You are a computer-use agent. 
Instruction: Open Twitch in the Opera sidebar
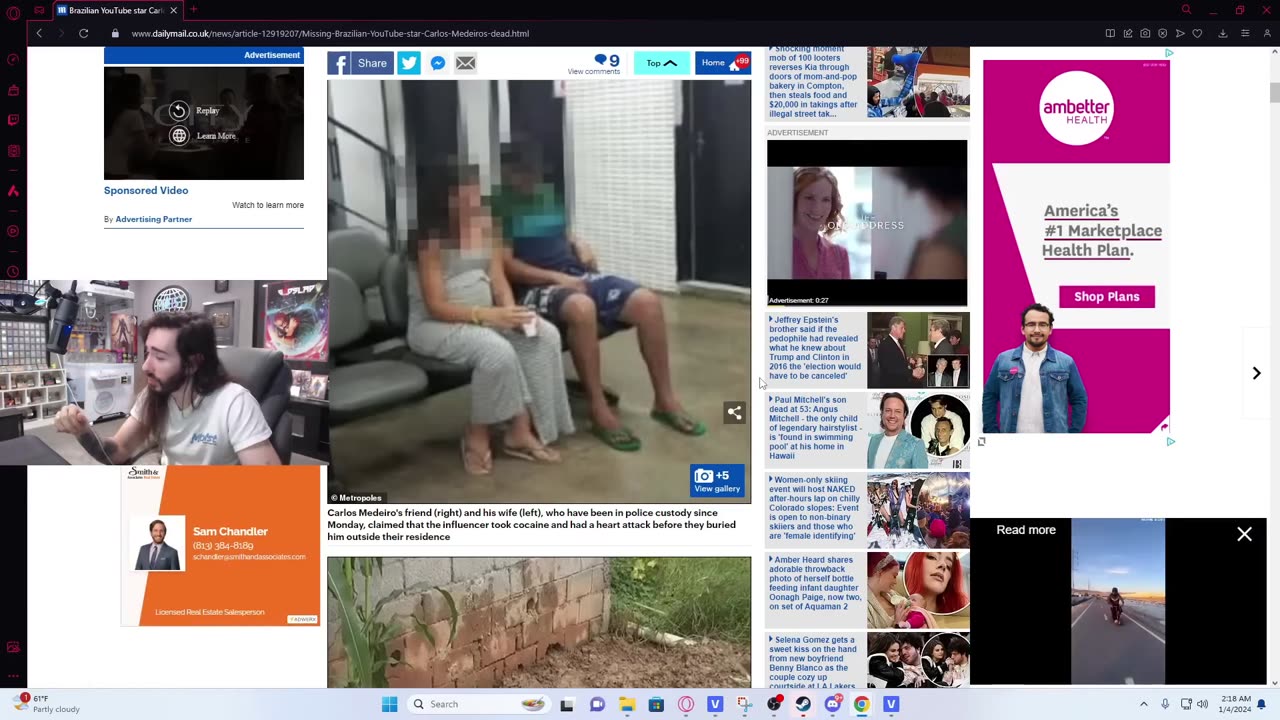[x=13, y=120]
